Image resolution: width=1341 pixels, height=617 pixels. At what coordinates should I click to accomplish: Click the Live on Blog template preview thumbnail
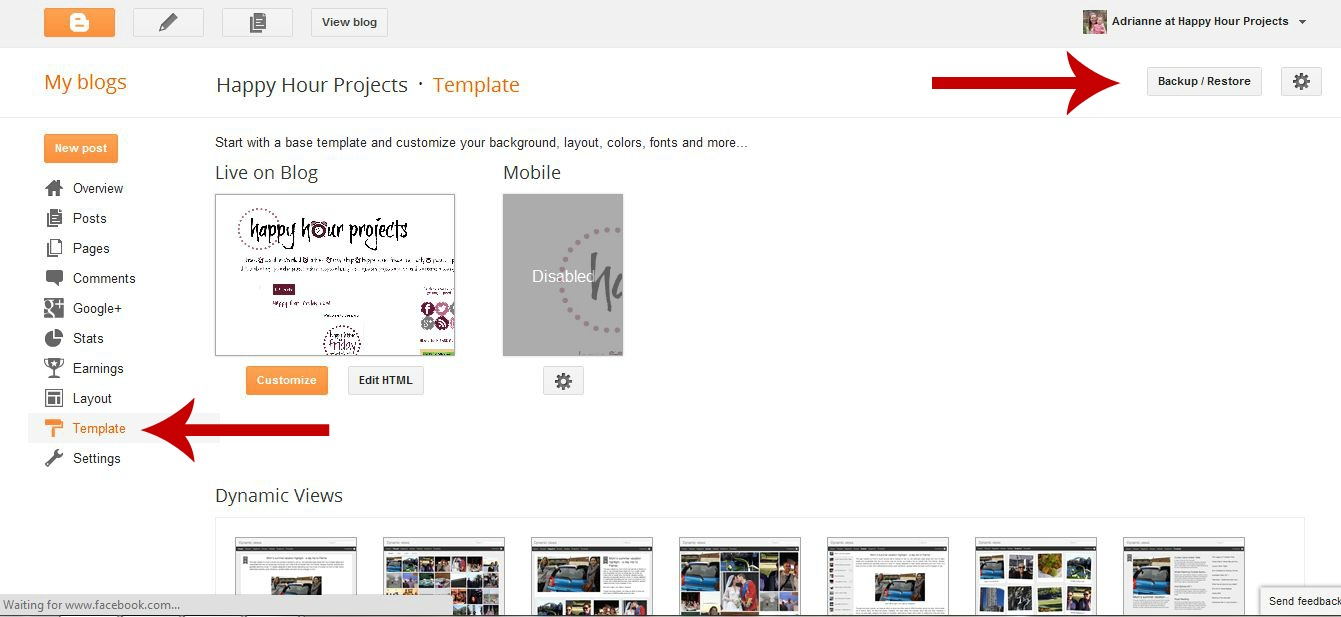pos(335,275)
